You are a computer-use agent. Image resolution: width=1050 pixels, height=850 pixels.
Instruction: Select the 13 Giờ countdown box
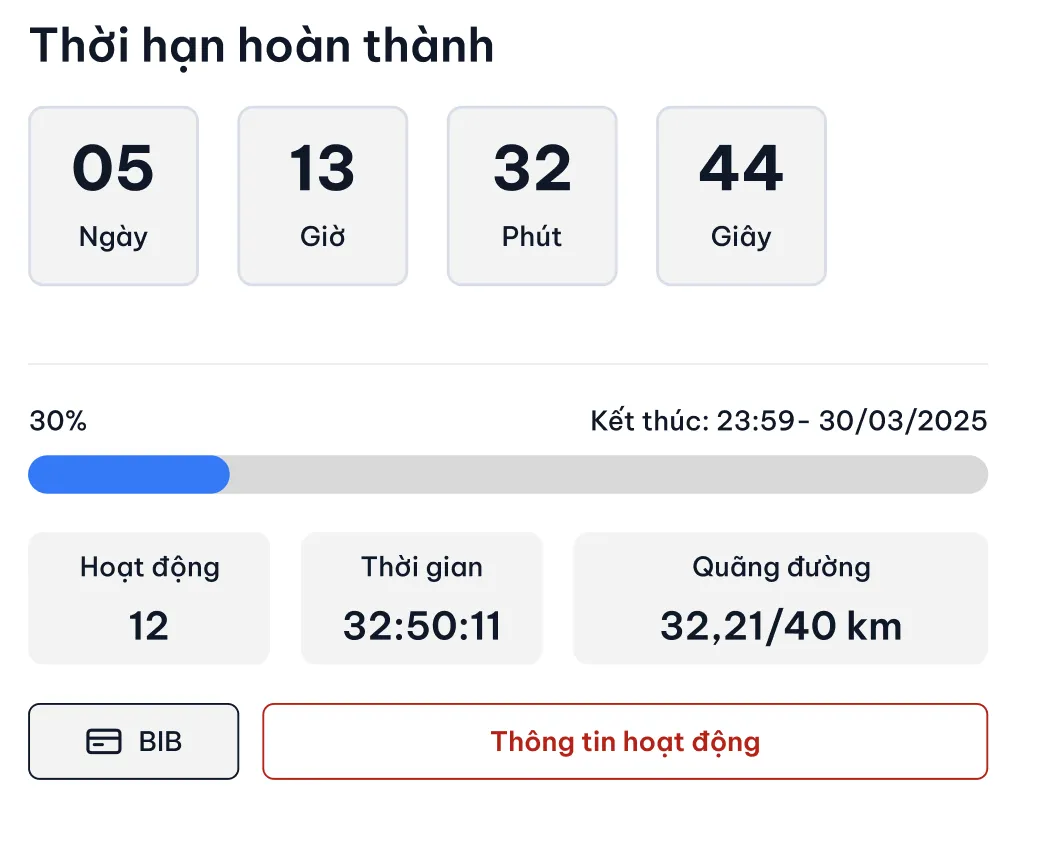(x=323, y=196)
